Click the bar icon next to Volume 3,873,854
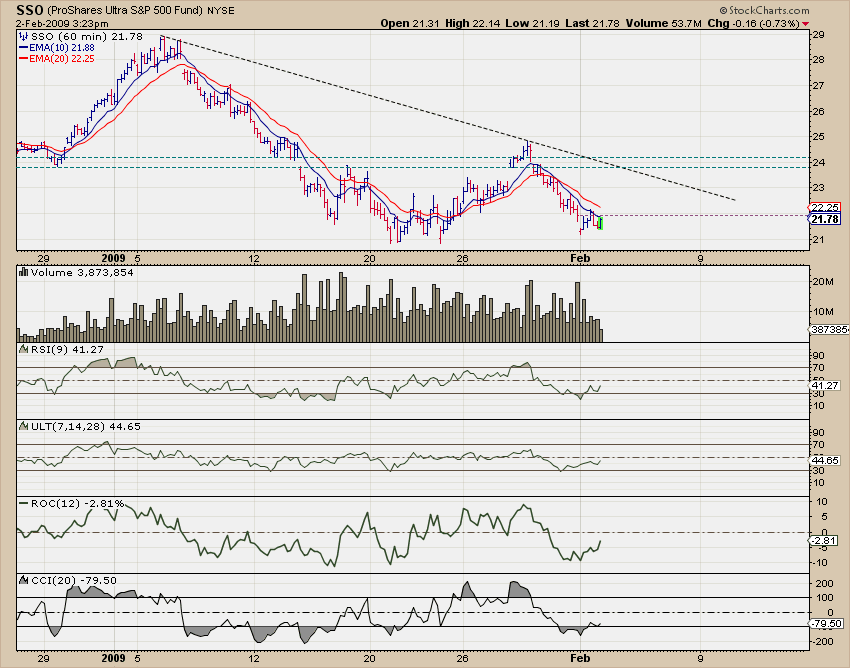This screenshot has width=850, height=668. click(x=23, y=272)
